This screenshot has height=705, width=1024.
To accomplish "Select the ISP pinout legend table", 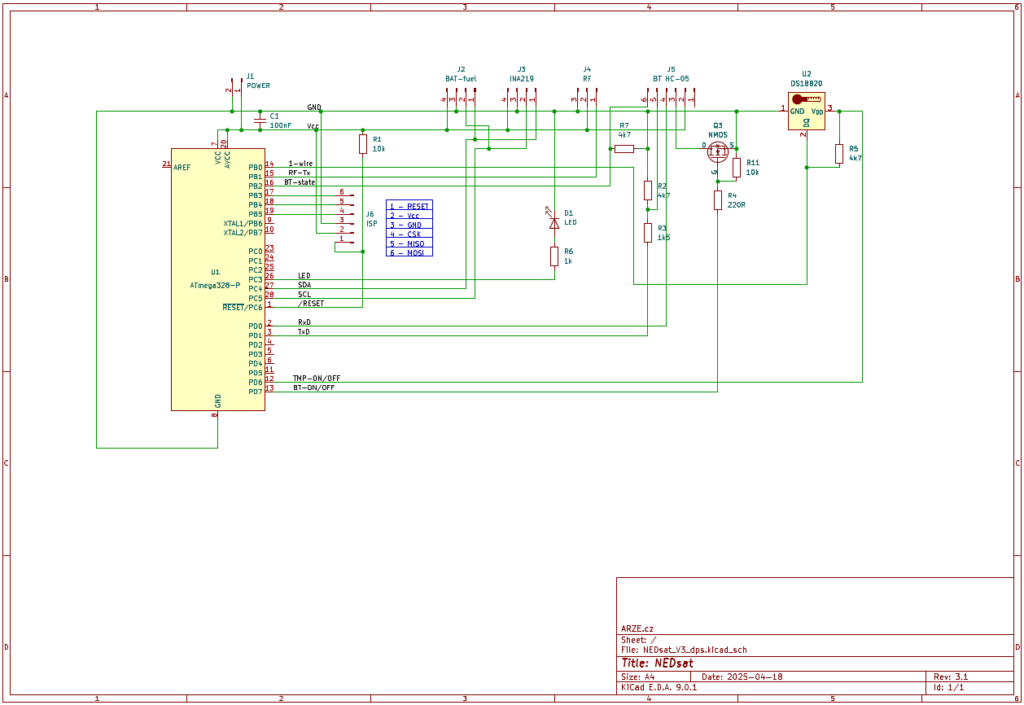I will [x=409, y=229].
